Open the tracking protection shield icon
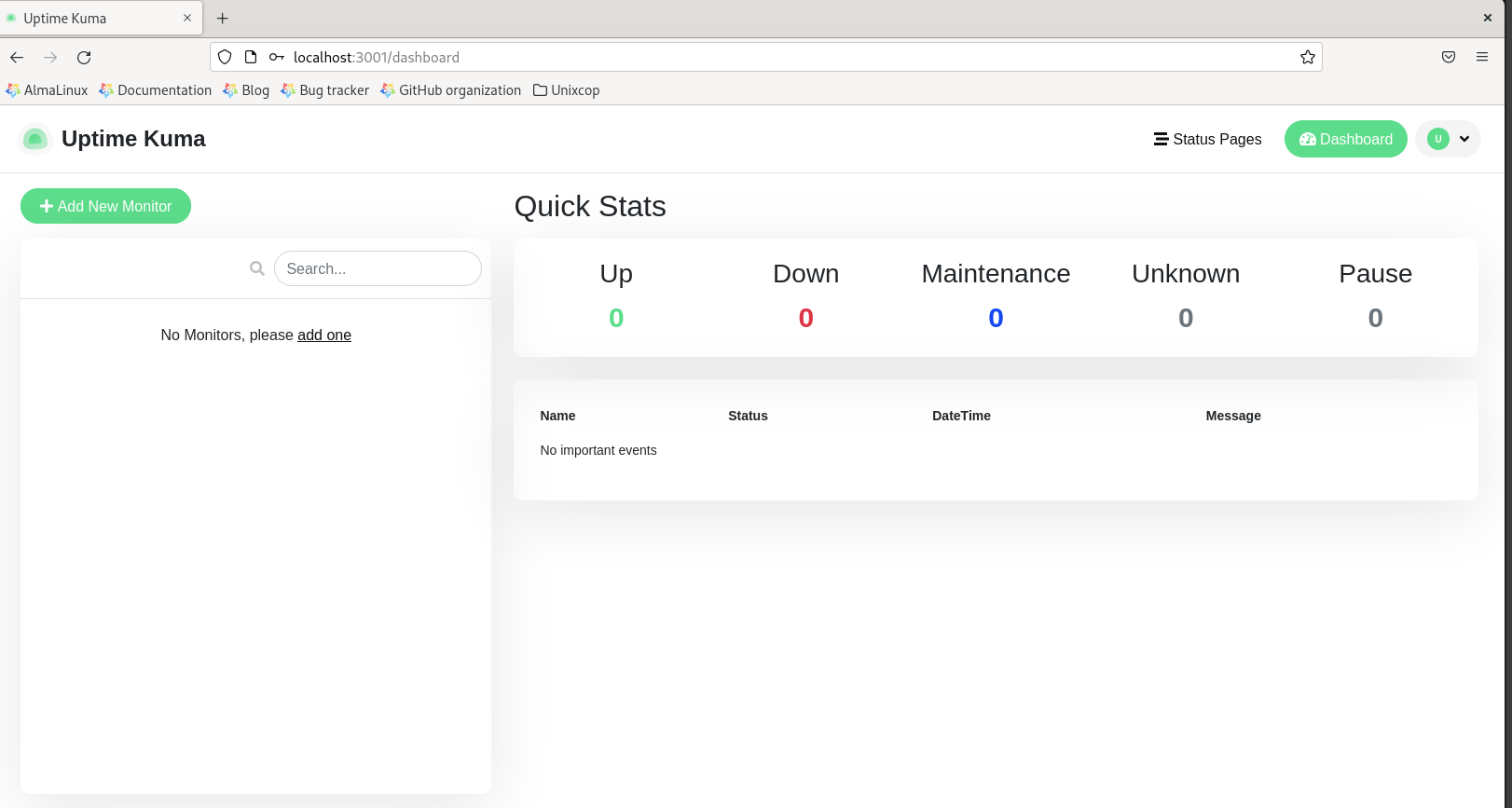 (x=225, y=57)
